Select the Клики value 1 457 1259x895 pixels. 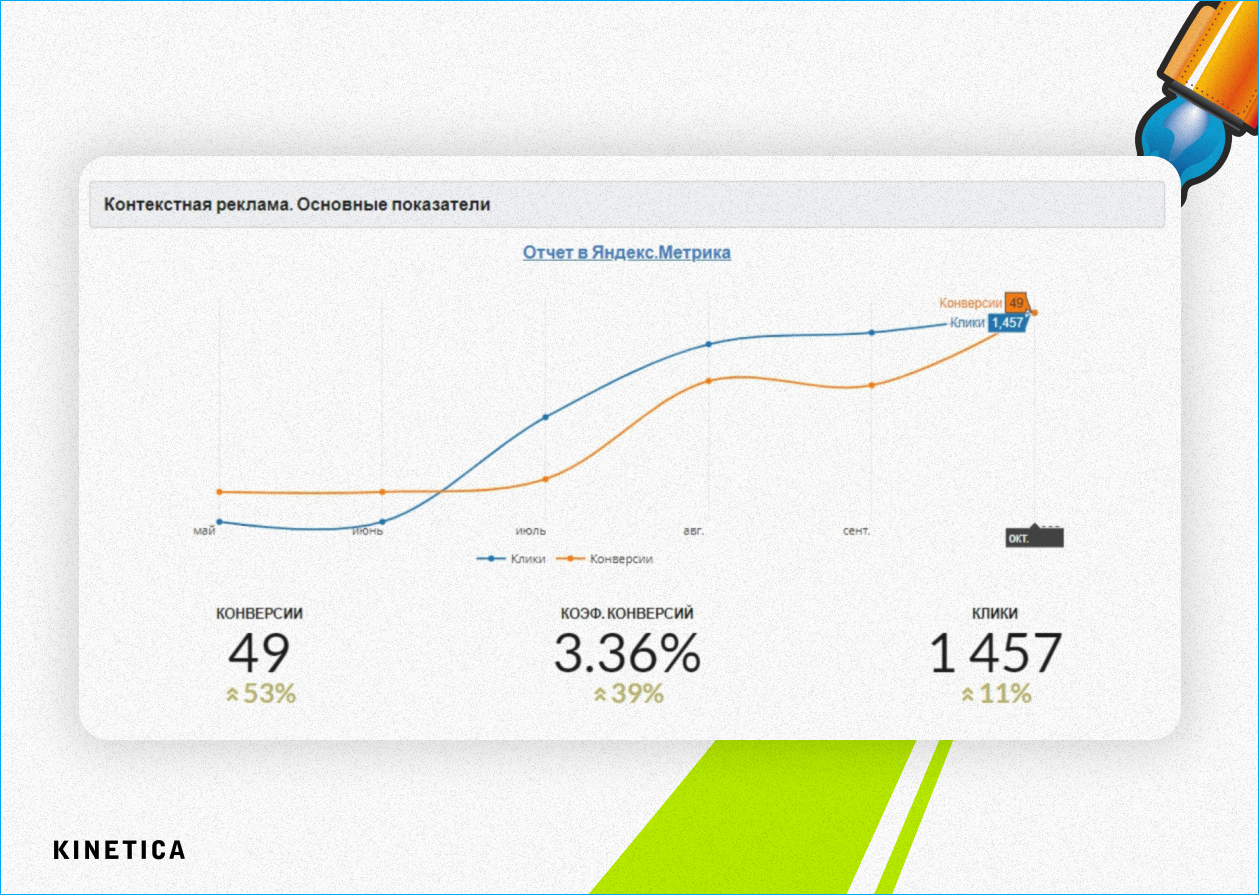995,654
